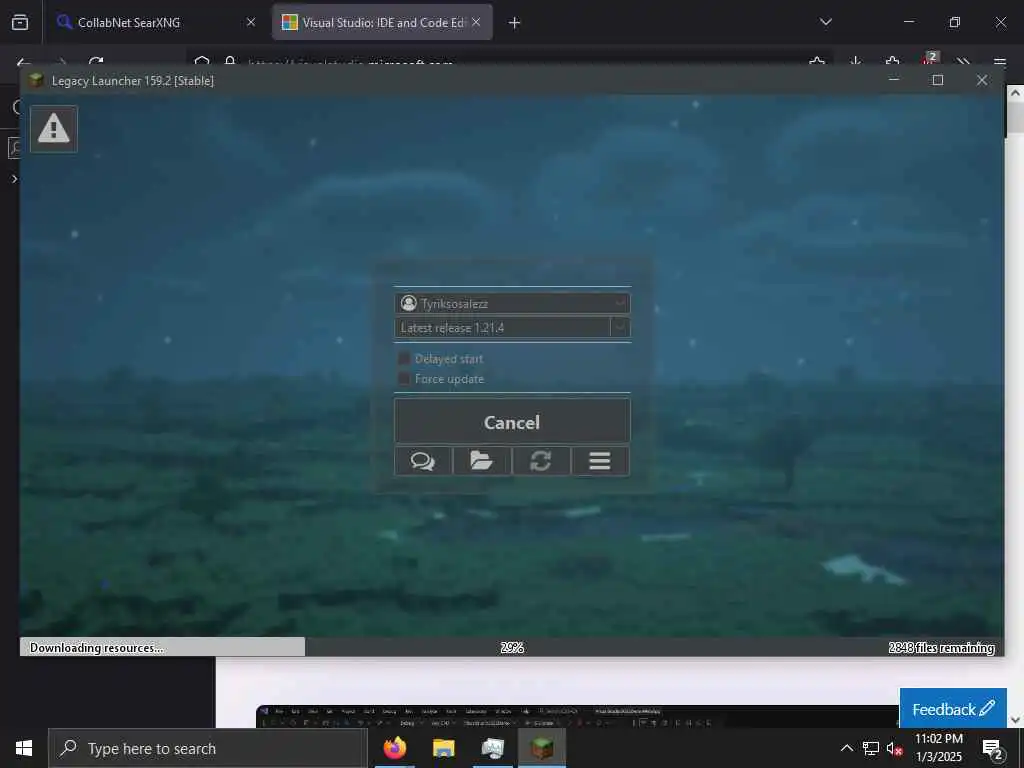Click the Downloading resources status text
Screen dimensions: 1024x768
click(x=97, y=648)
